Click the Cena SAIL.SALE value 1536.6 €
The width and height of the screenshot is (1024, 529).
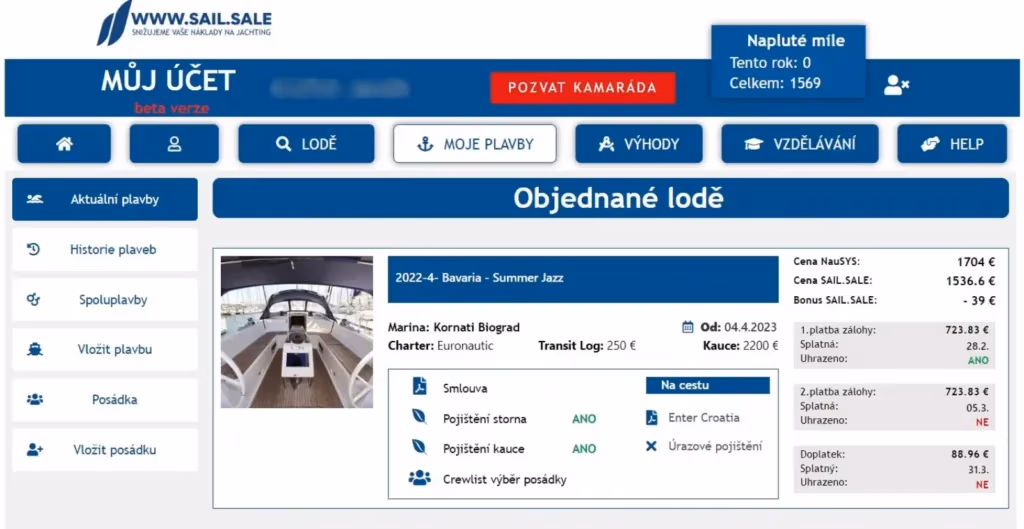point(970,281)
